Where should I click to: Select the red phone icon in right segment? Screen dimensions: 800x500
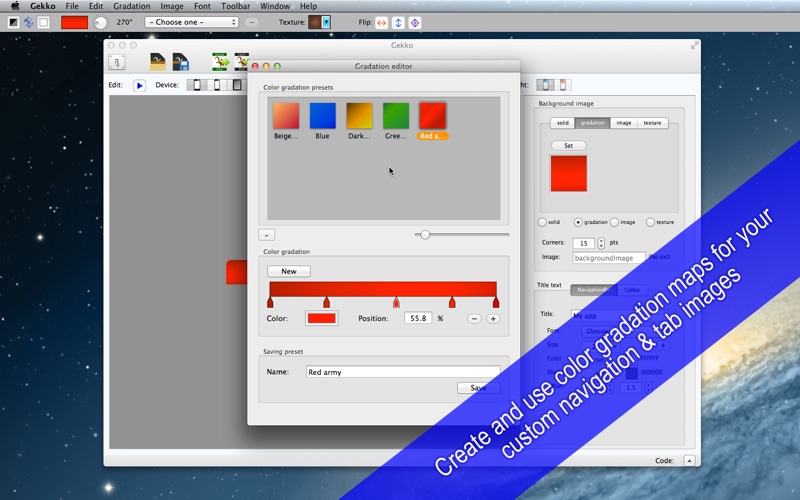click(563, 85)
